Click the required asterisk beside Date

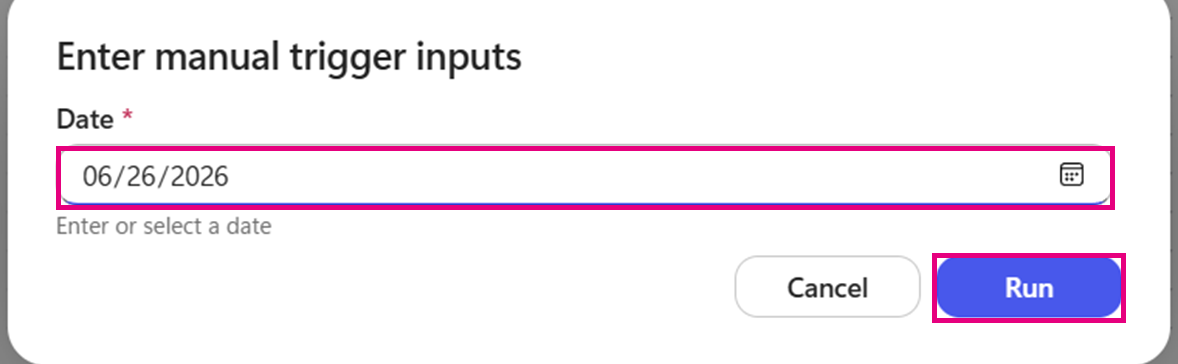(127, 116)
